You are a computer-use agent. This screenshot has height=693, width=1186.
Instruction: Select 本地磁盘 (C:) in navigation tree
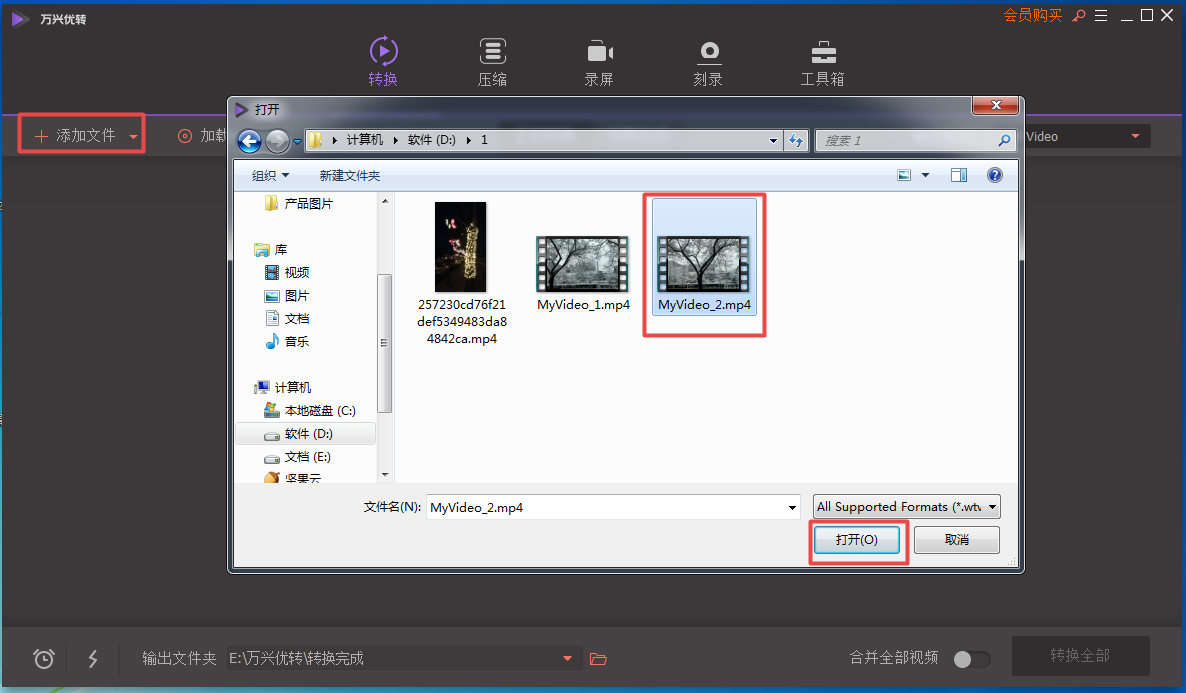[x=319, y=411]
